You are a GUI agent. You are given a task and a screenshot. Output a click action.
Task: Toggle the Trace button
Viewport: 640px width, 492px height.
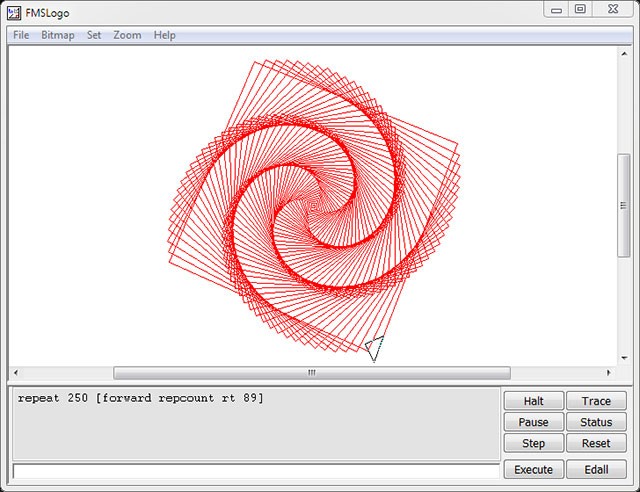(x=596, y=401)
